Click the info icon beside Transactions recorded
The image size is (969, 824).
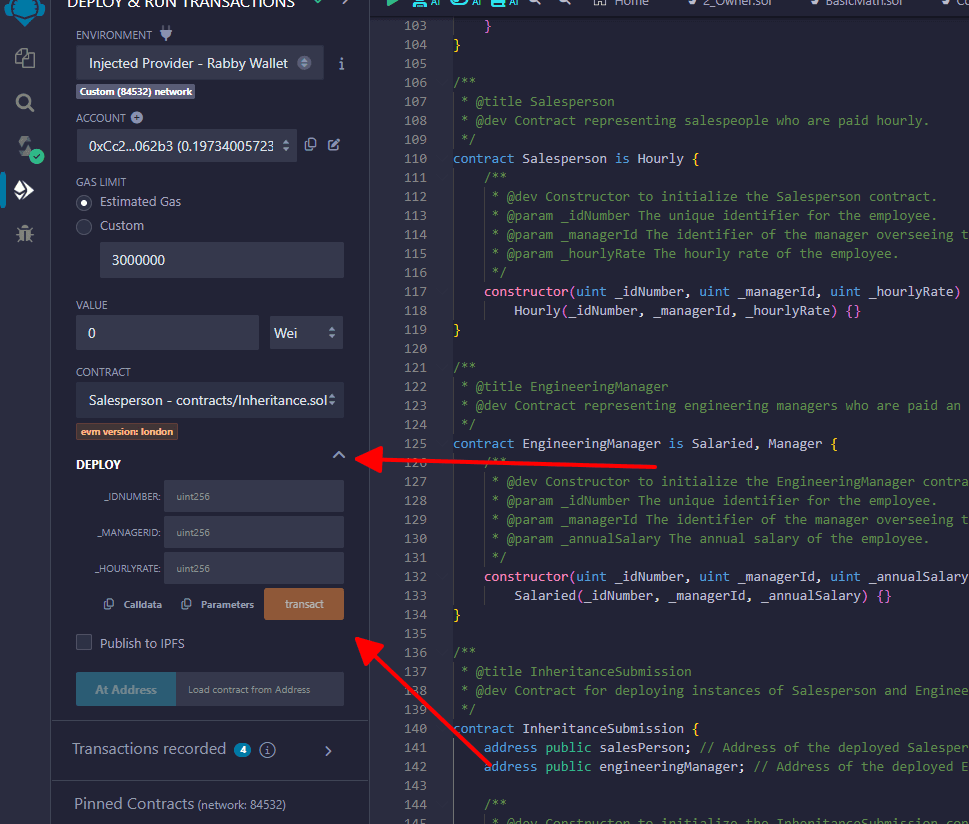point(268,750)
